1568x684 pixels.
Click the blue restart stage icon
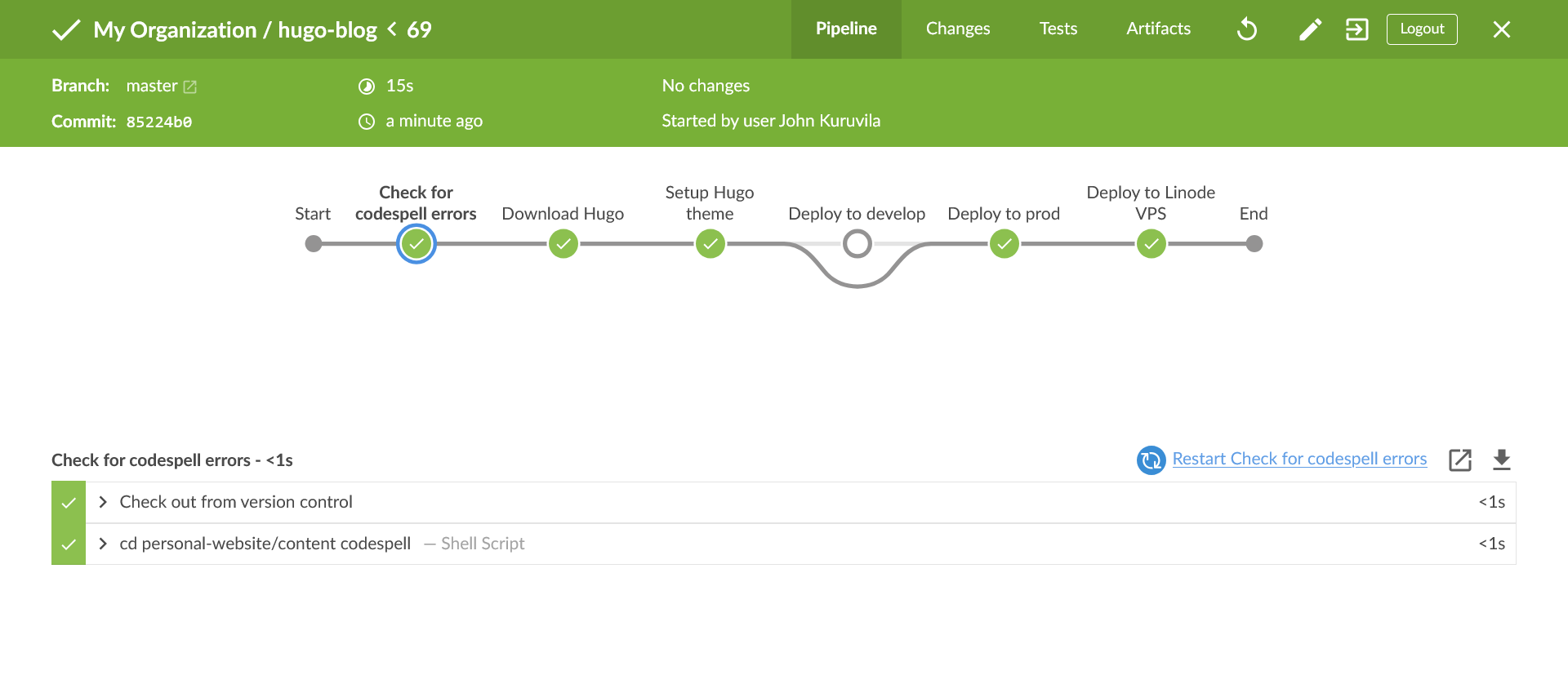[x=1151, y=460]
